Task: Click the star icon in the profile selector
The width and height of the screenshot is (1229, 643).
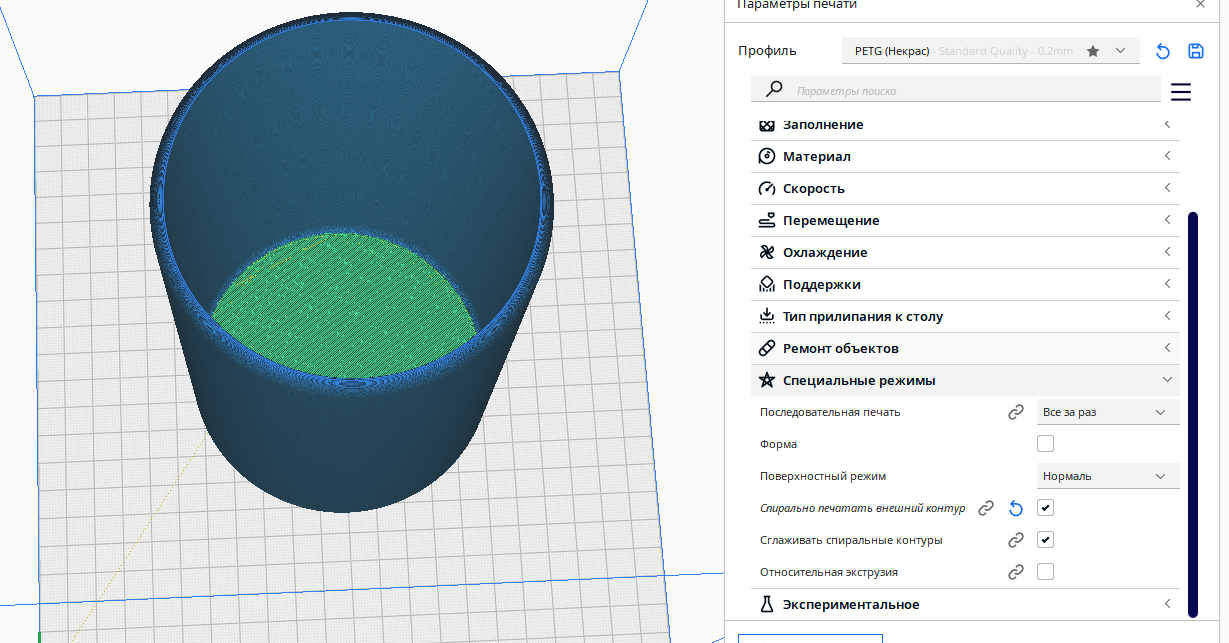Action: pyautogui.click(x=1093, y=51)
